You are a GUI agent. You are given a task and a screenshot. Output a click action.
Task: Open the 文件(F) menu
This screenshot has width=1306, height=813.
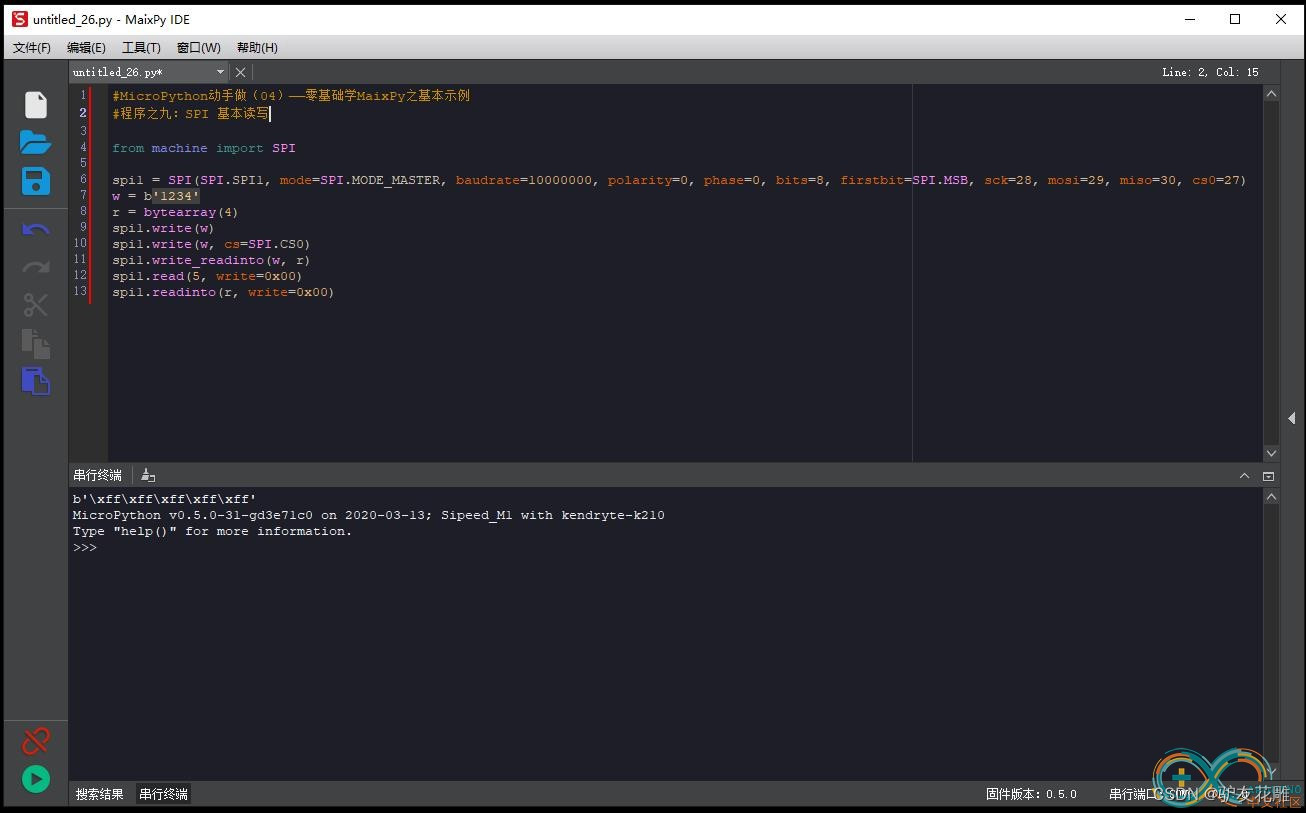(x=32, y=48)
